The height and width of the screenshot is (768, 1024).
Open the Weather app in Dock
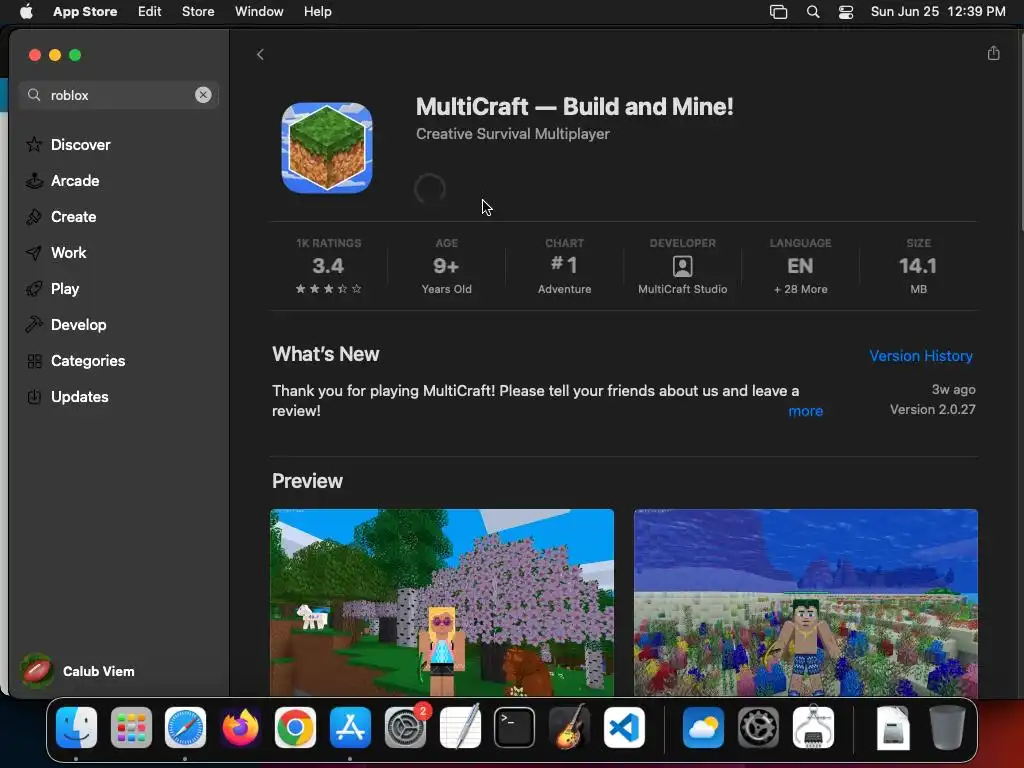[703, 727]
